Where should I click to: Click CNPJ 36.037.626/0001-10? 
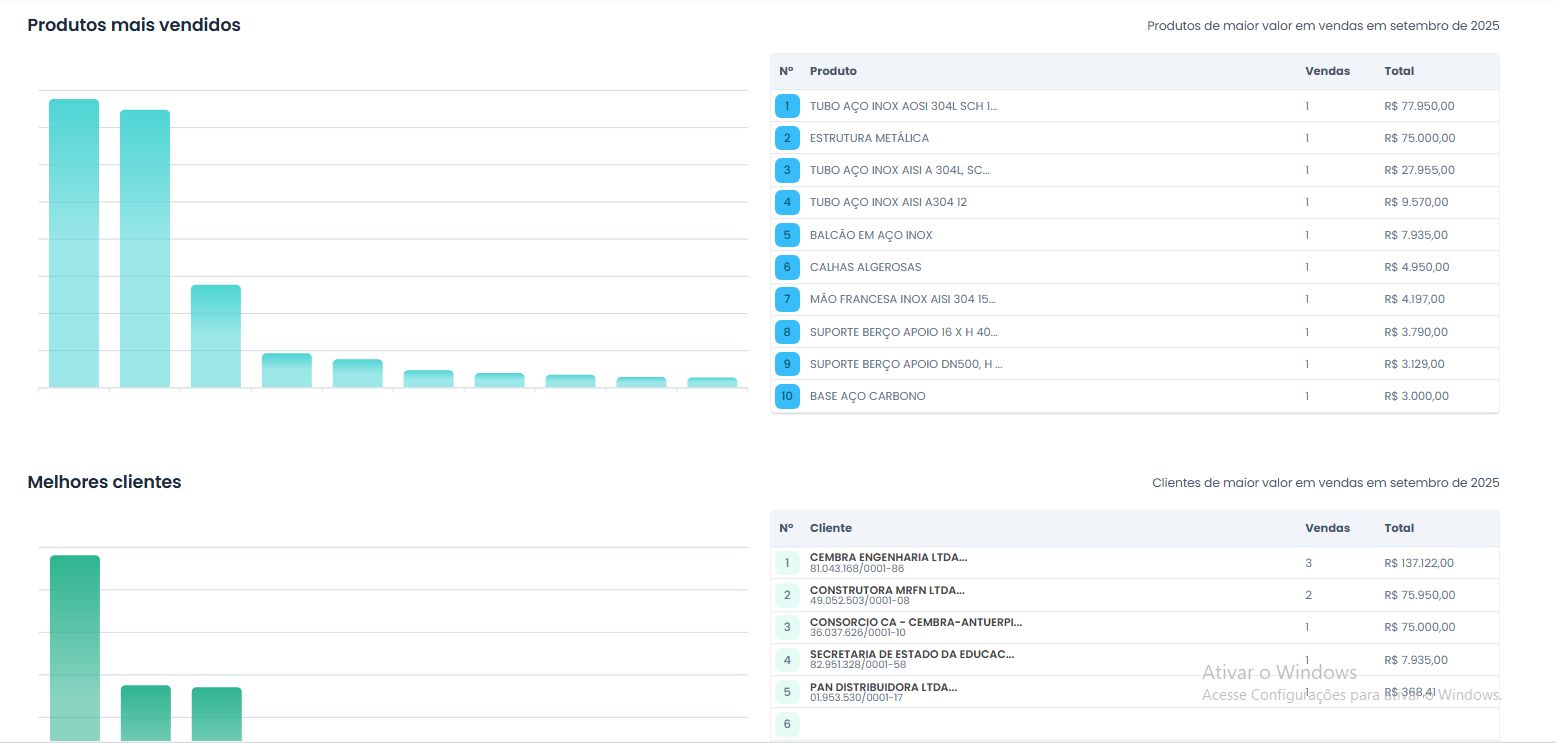(858, 633)
